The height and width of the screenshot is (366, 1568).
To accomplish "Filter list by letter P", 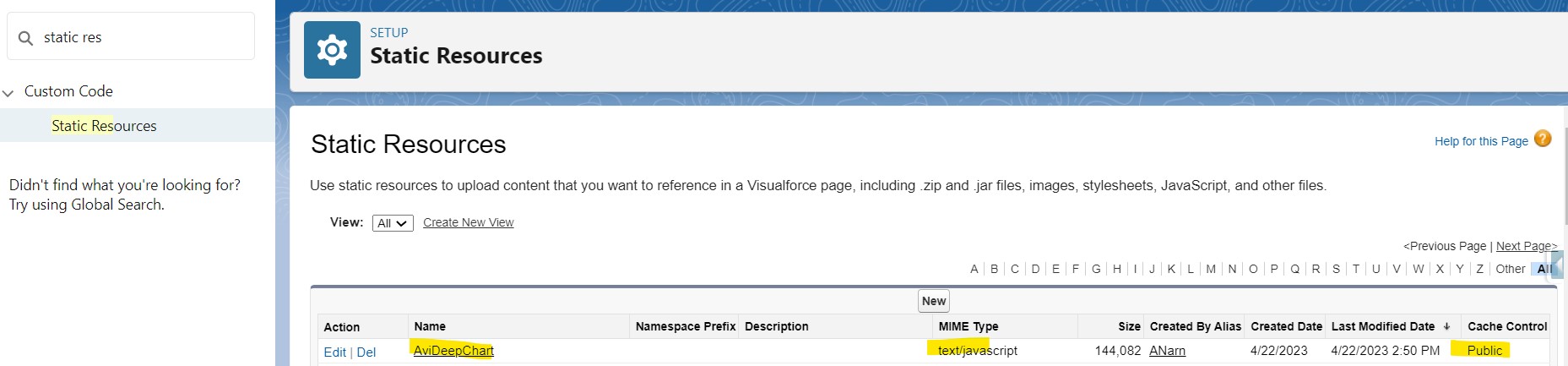I will pos(1274,269).
